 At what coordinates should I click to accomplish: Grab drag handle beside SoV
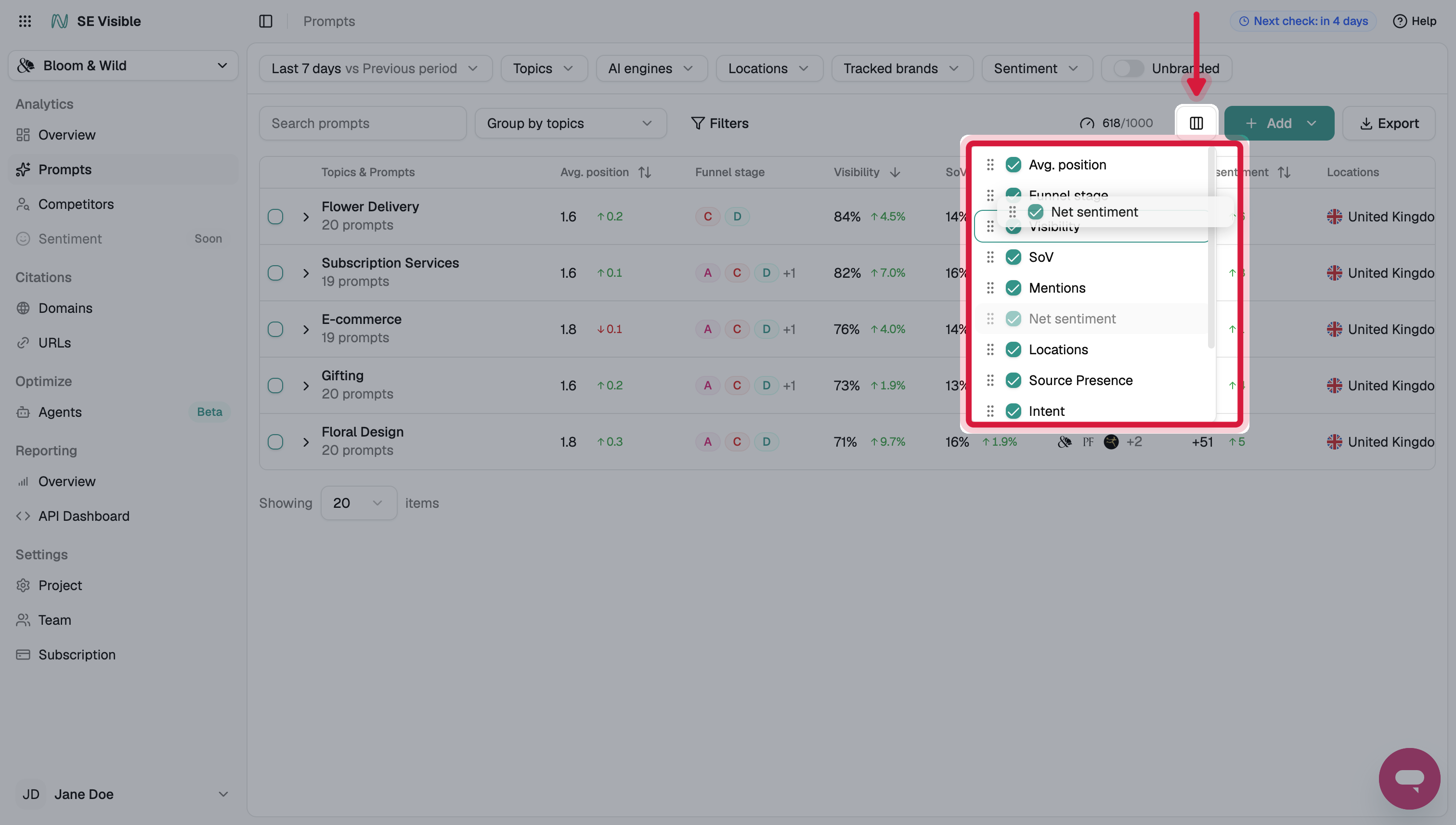point(990,257)
